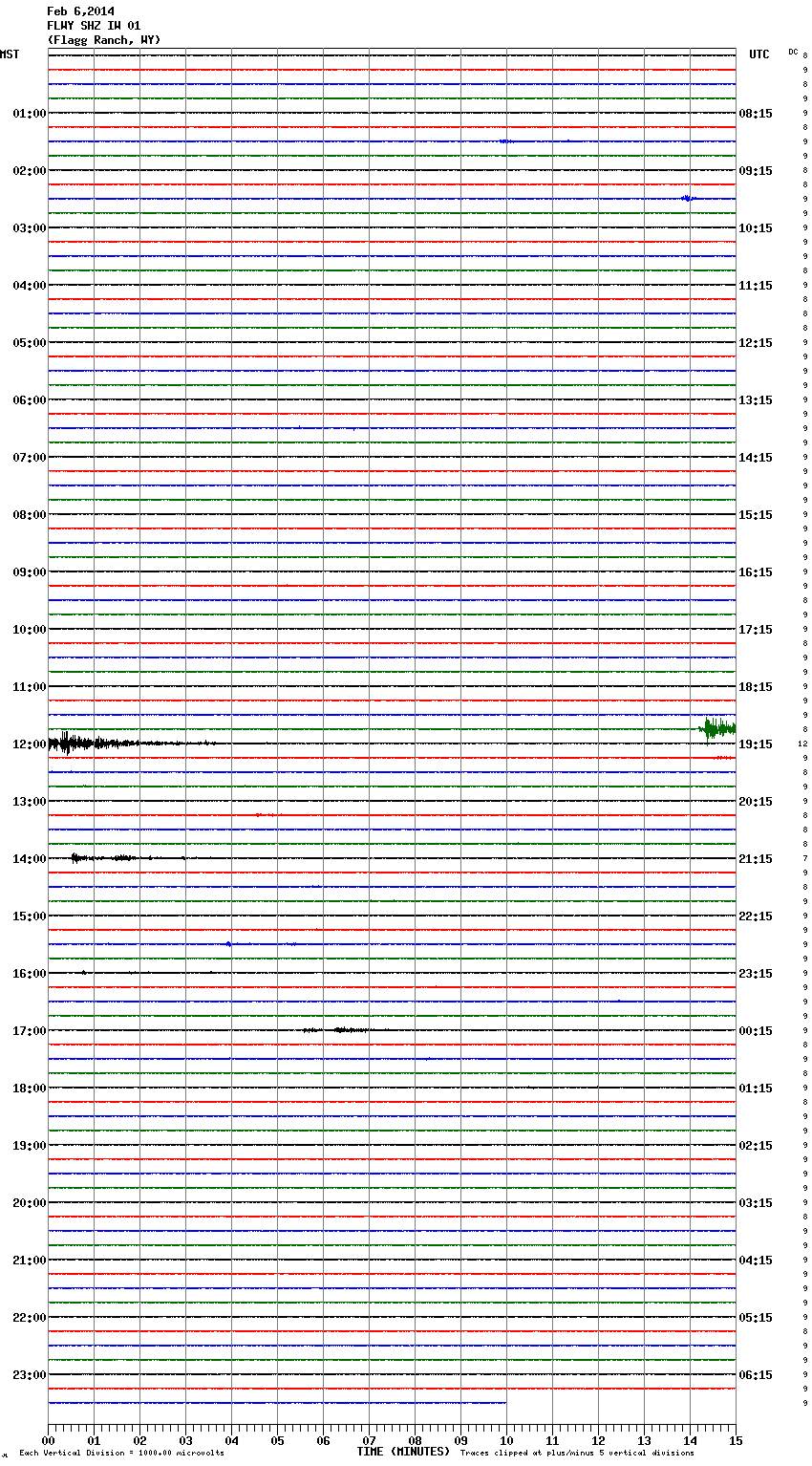
Task: Select the 01:00 MST time label
Action: coord(30,114)
